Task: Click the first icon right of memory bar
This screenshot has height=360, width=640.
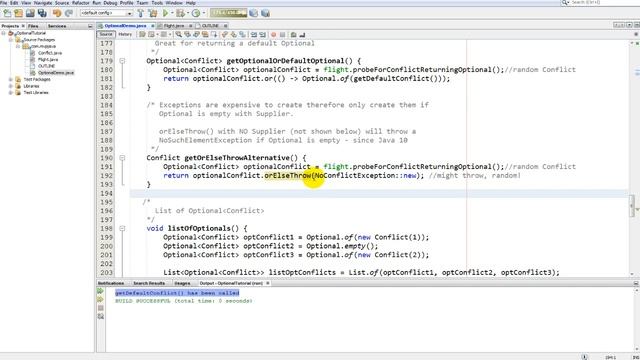Action: [253, 13]
